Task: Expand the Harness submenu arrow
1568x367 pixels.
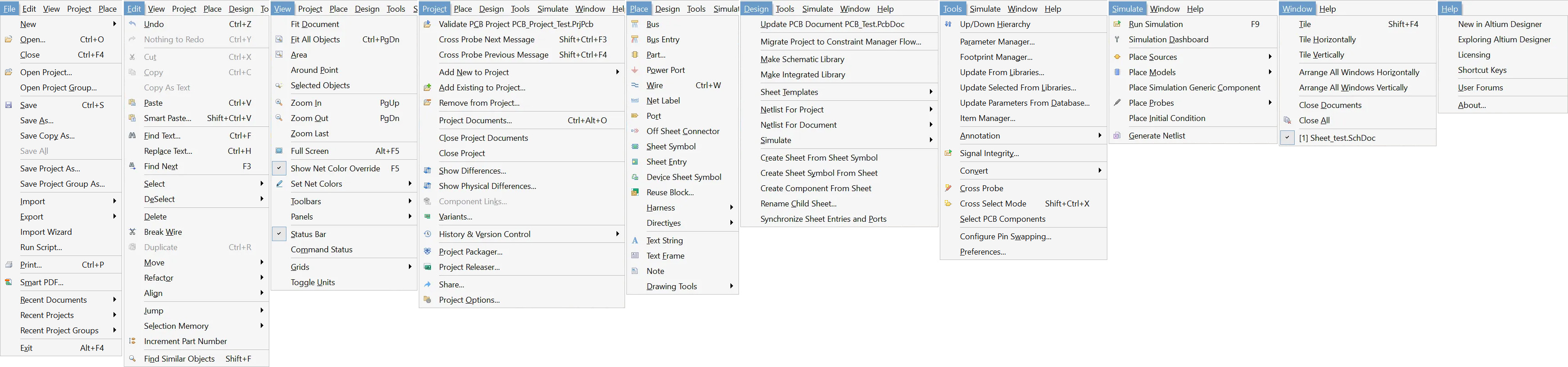Action: 731,208
